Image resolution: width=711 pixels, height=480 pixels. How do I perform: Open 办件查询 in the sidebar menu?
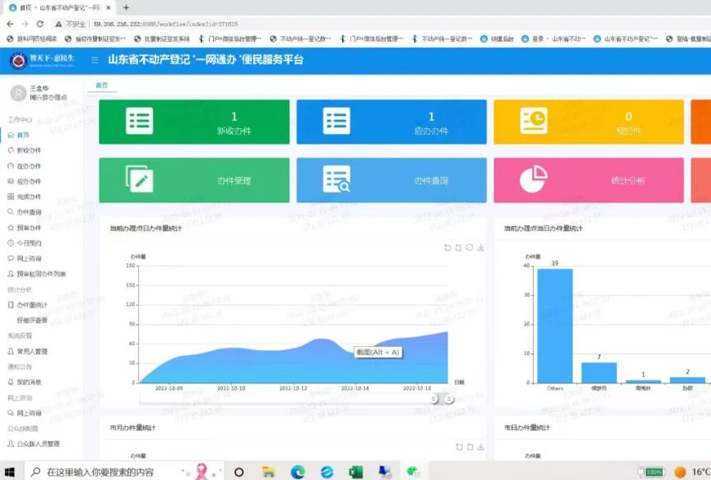click(29, 212)
